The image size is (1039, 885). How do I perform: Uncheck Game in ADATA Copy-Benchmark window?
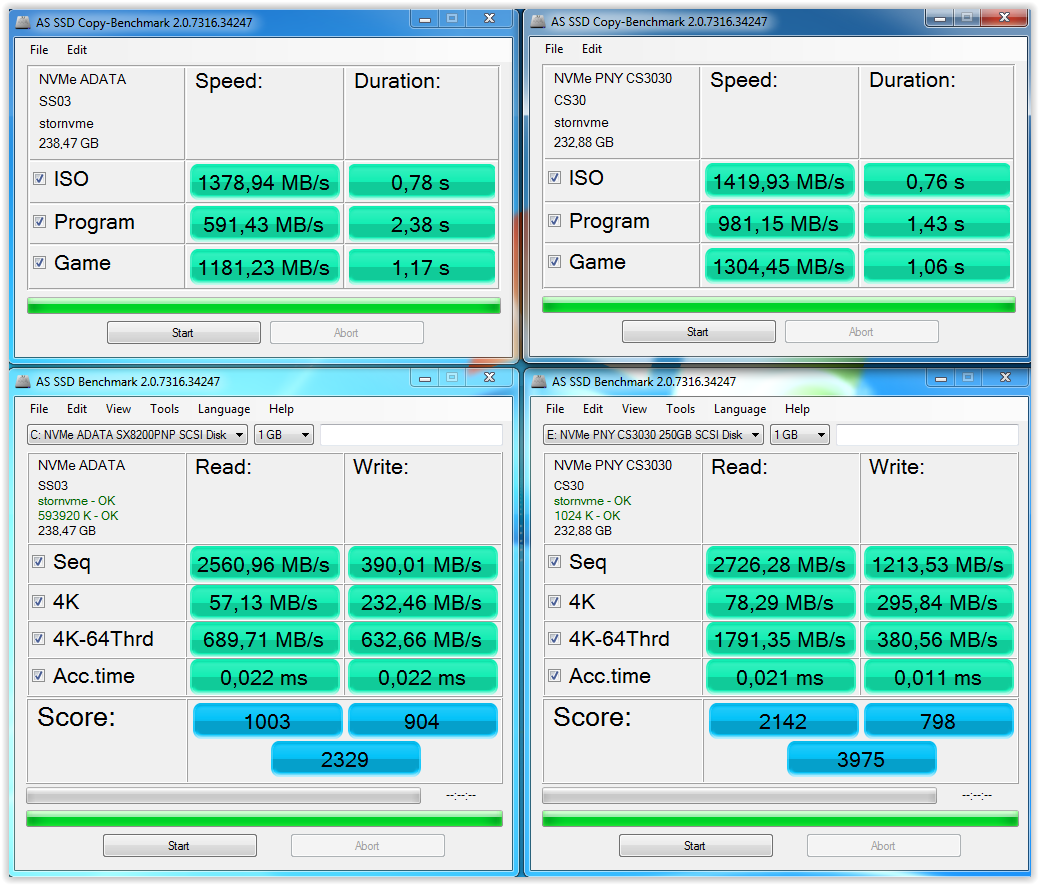click(40, 263)
